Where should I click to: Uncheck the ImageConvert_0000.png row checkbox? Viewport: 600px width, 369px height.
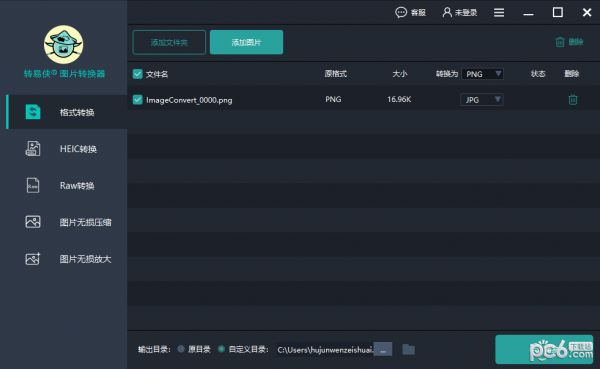click(137, 100)
